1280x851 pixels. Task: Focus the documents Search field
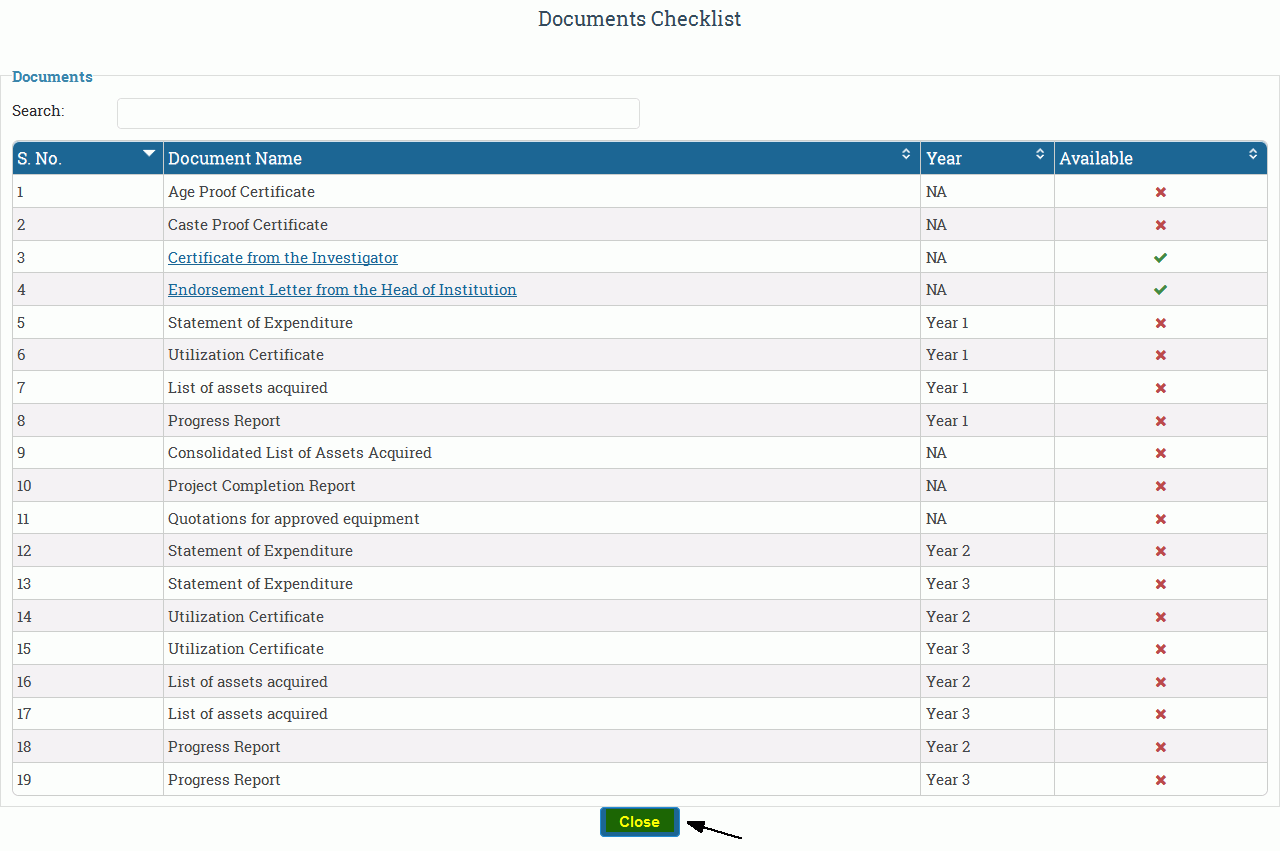378,113
